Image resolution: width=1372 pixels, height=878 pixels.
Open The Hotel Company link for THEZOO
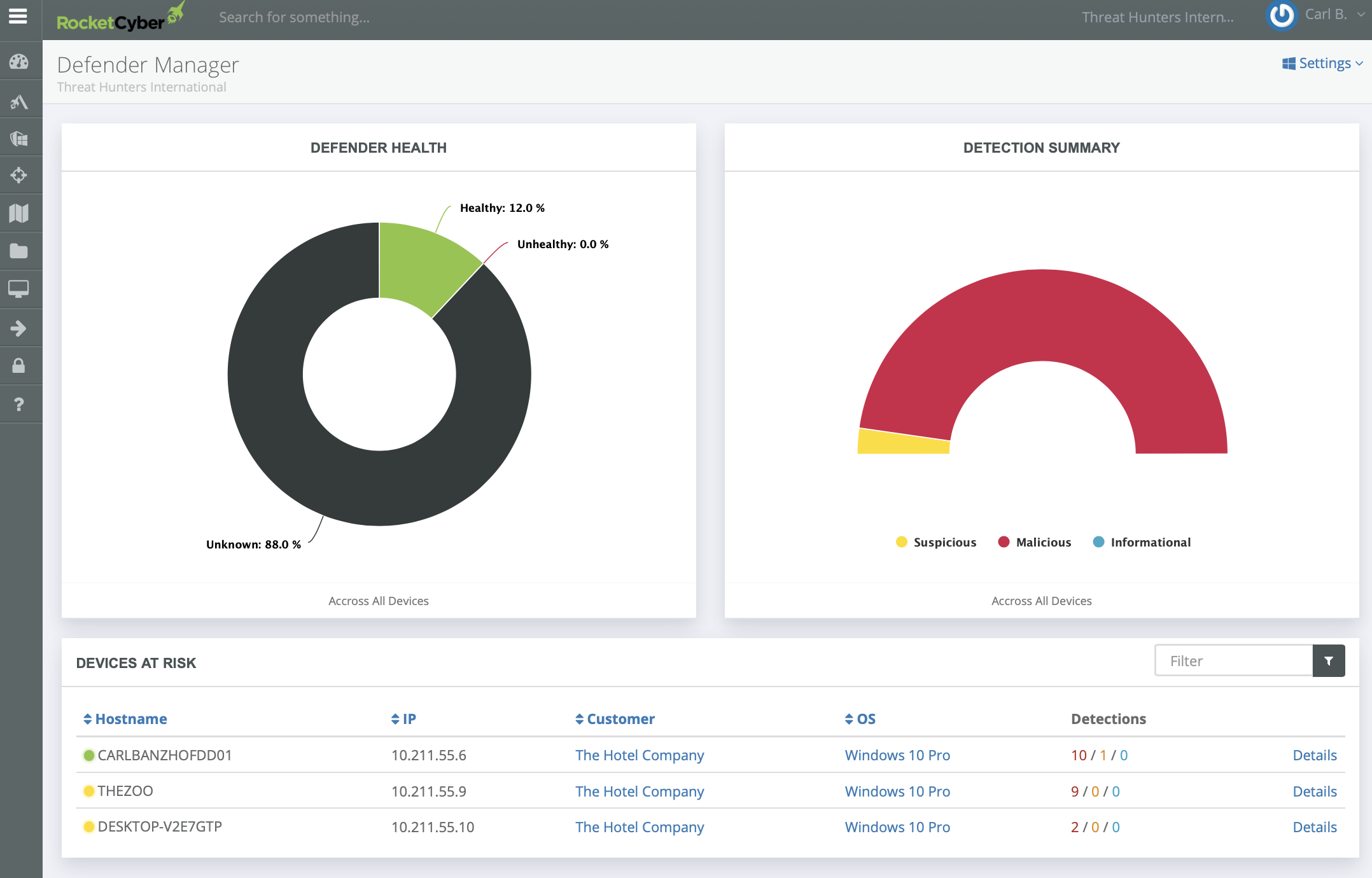click(640, 791)
